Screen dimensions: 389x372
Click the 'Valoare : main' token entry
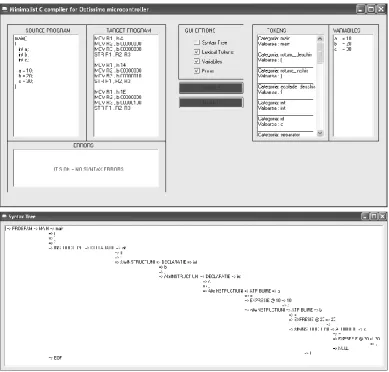click(274, 44)
